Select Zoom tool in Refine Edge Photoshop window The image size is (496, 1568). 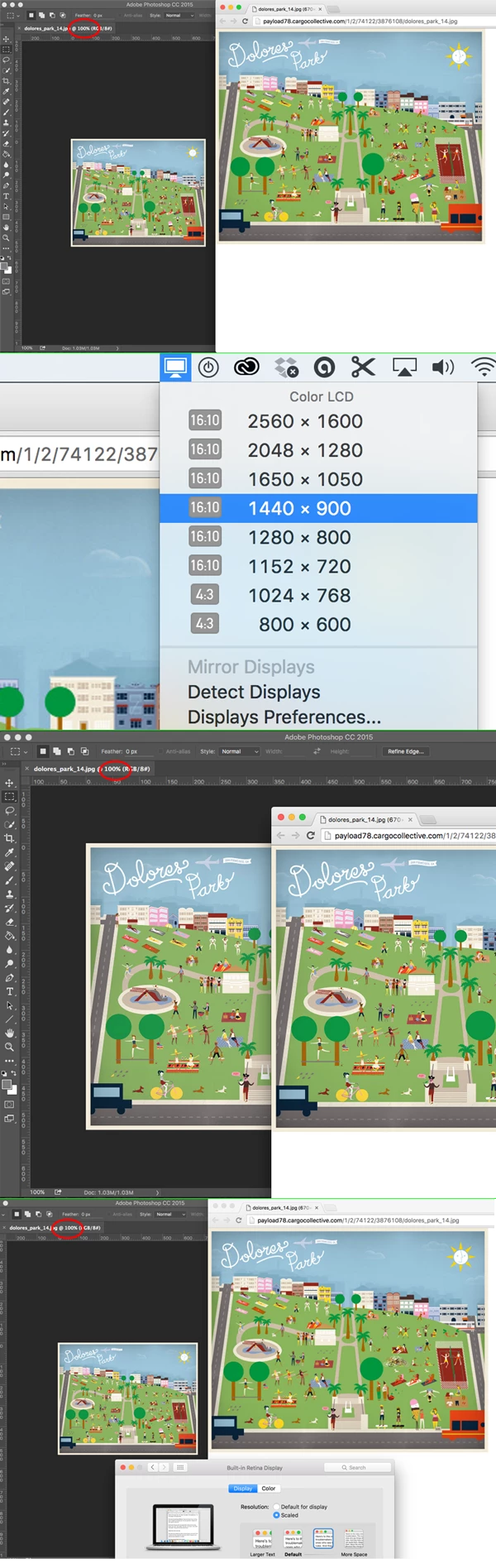(x=9, y=1047)
